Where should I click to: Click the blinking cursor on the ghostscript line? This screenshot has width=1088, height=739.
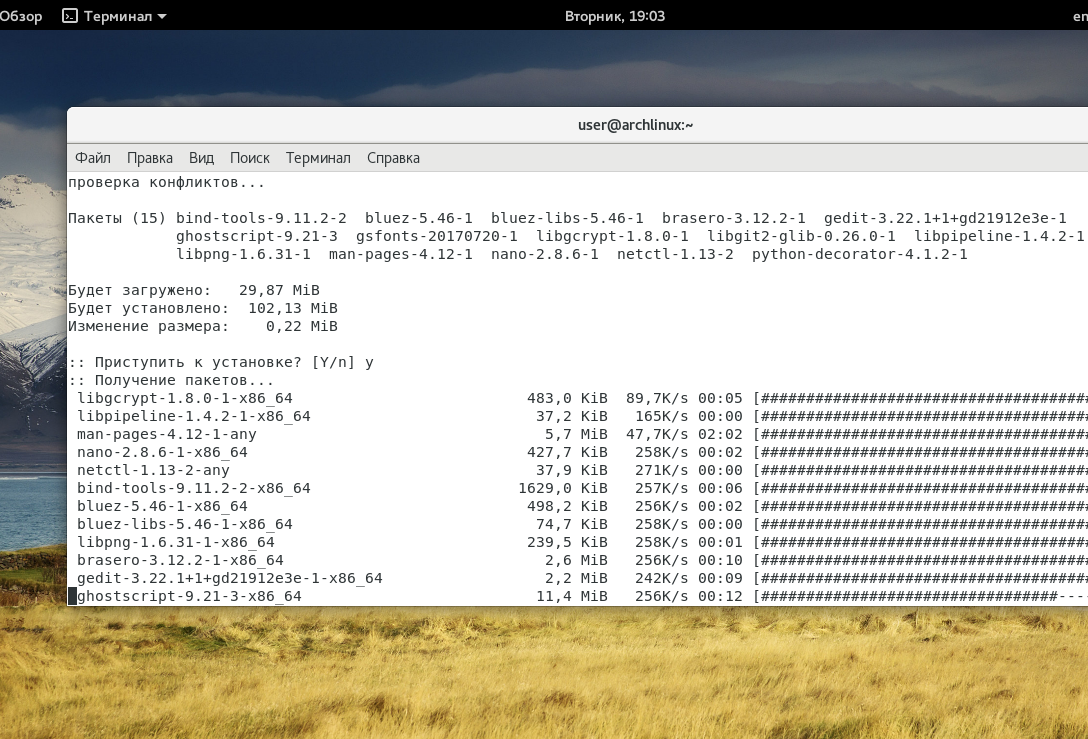(71, 596)
